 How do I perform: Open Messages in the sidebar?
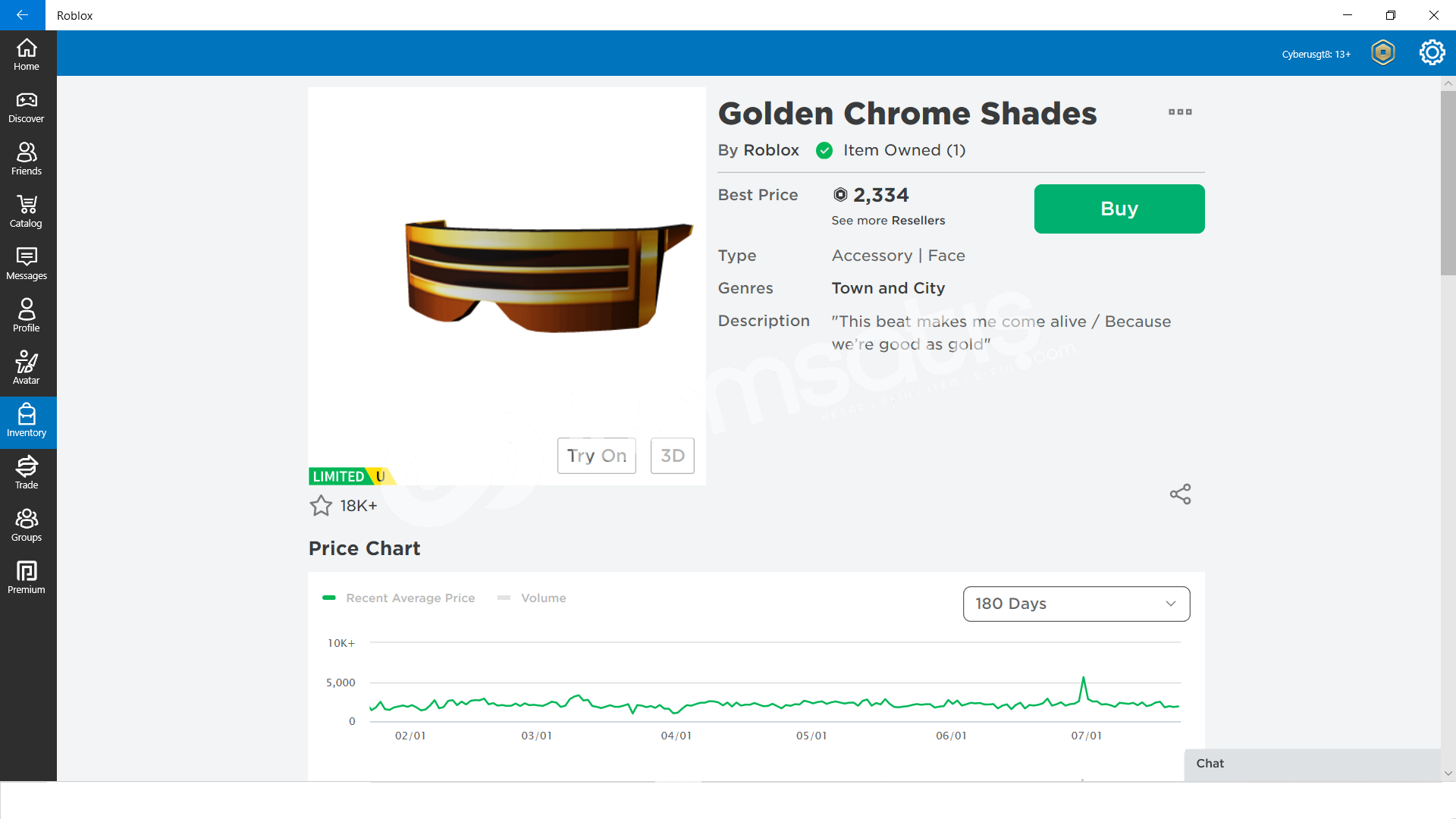[27, 264]
